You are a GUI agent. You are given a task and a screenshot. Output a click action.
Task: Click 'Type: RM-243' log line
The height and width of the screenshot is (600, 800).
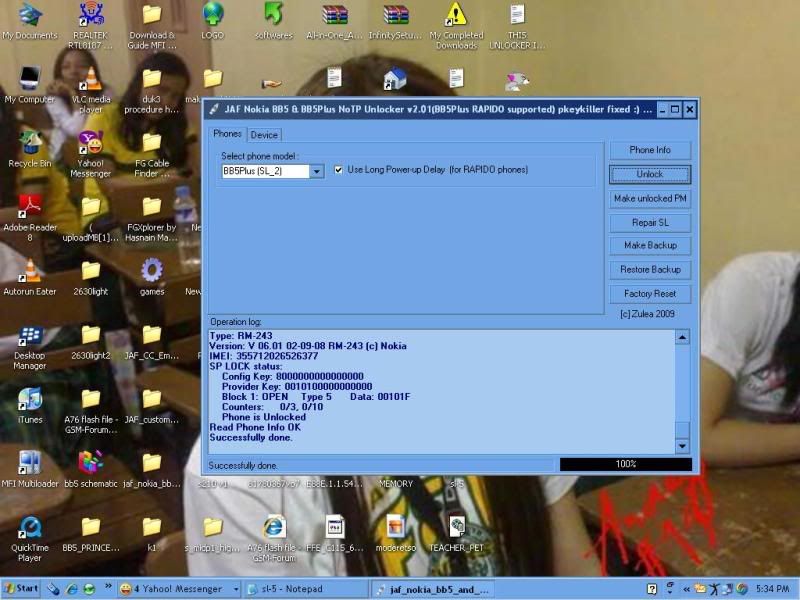point(241,336)
